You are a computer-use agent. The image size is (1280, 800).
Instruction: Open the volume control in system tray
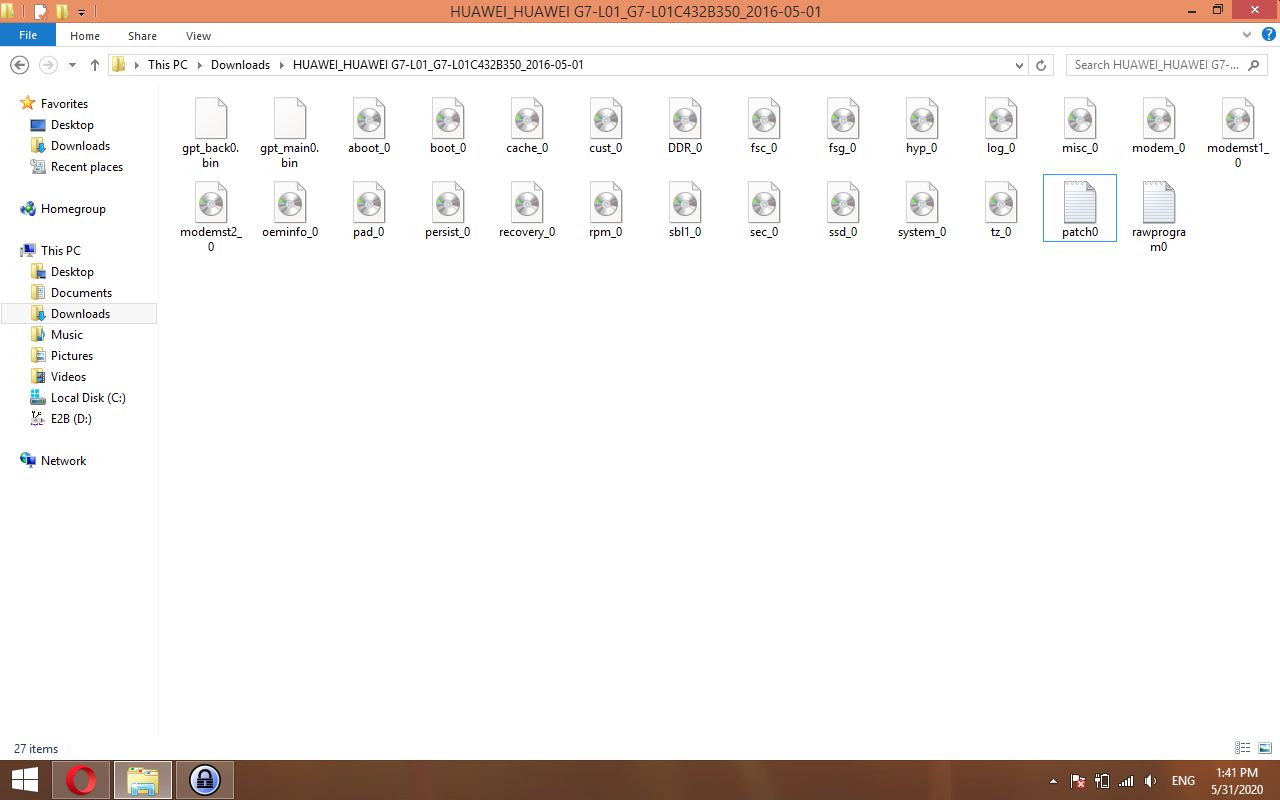(1151, 781)
